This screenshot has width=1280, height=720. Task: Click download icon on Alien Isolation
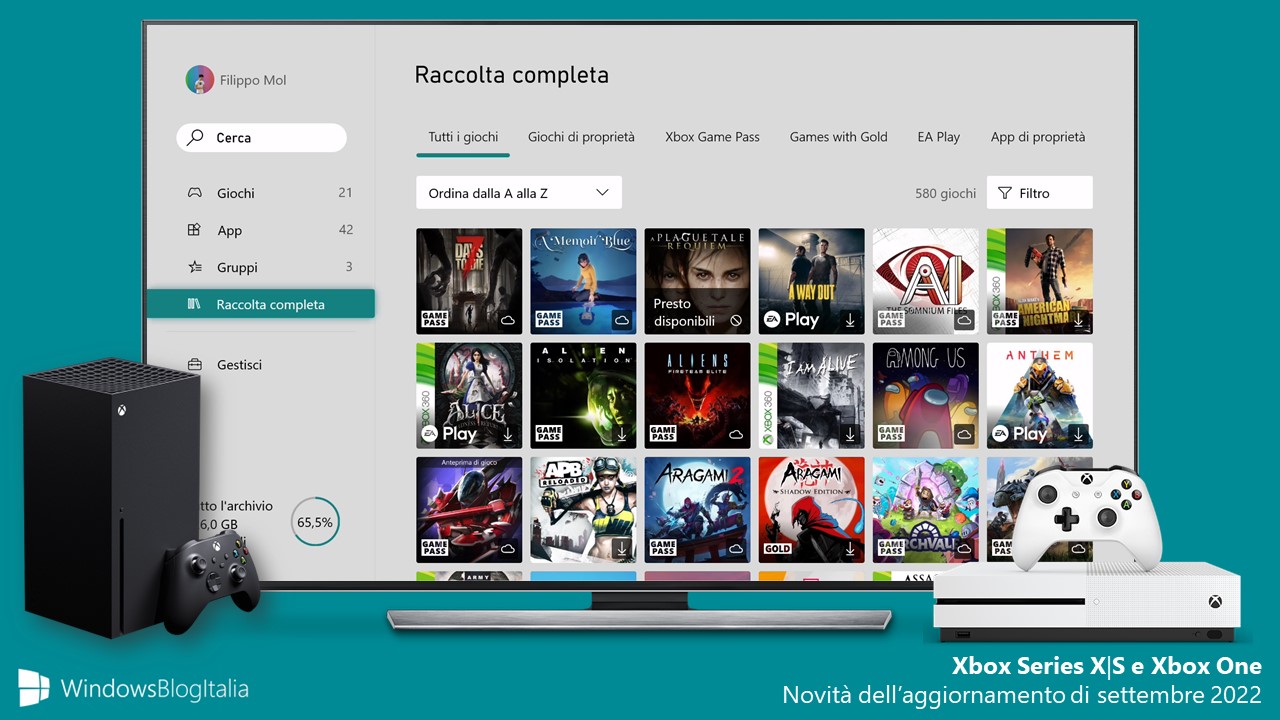(622, 434)
